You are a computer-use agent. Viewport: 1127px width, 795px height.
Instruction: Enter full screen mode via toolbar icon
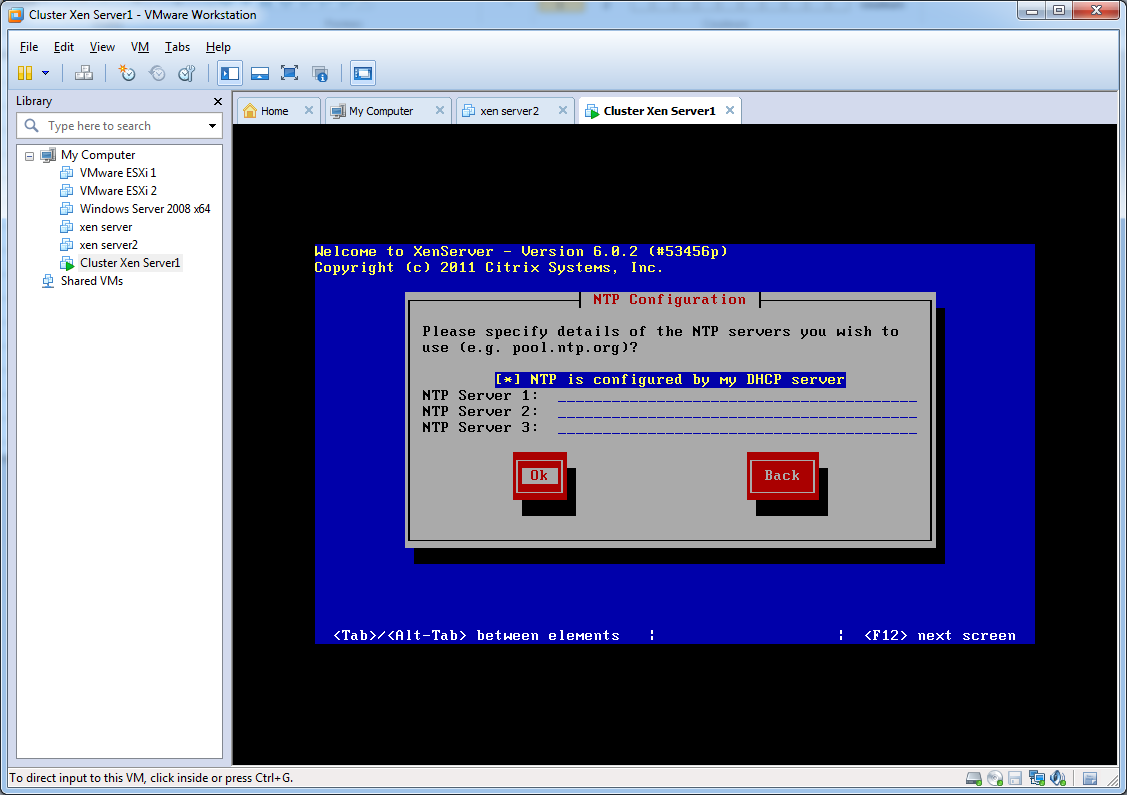tap(289, 73)
